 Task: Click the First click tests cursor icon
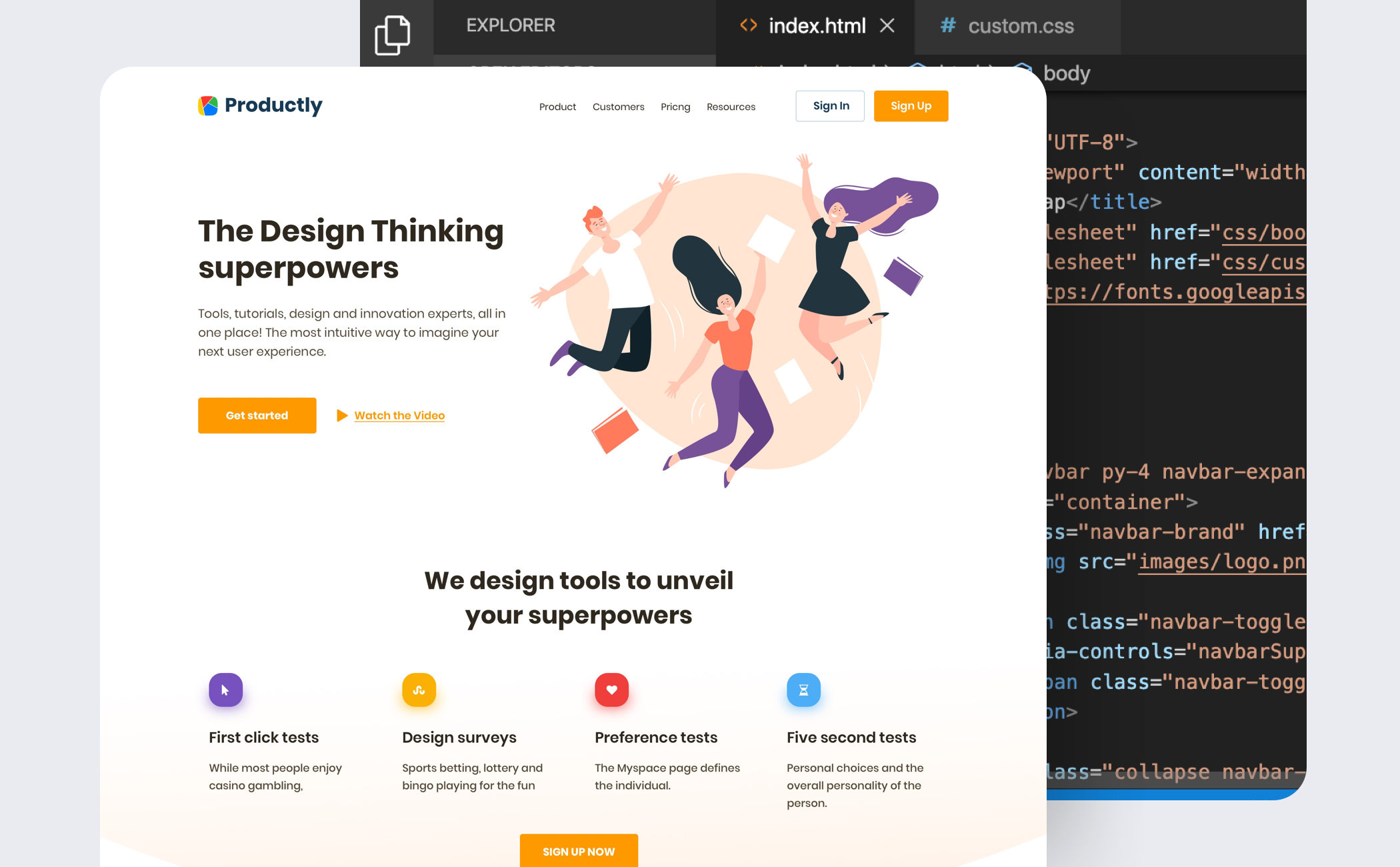coord(225,690)
